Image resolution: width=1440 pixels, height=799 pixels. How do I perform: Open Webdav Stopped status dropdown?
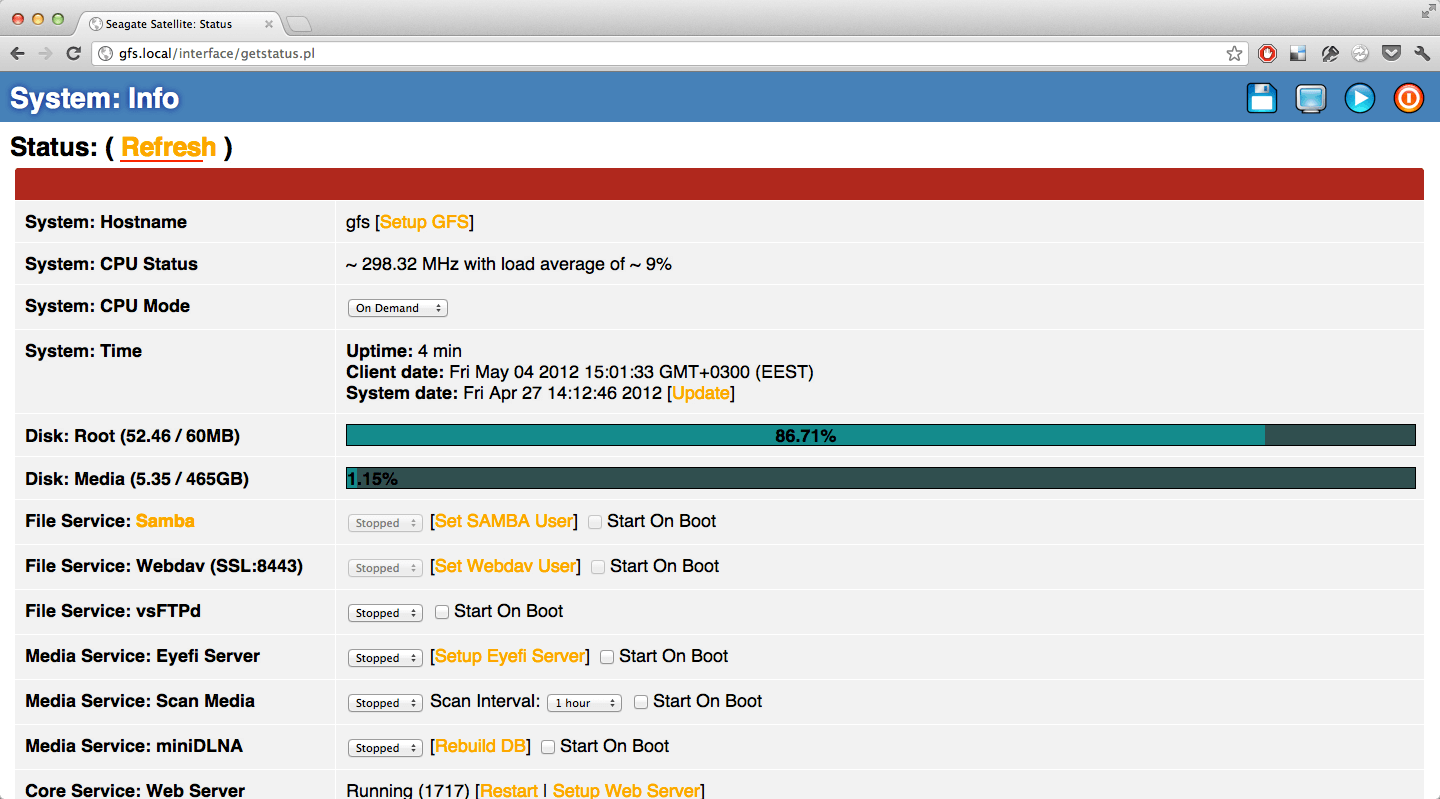pyautogui.click(x=385, y=568)
